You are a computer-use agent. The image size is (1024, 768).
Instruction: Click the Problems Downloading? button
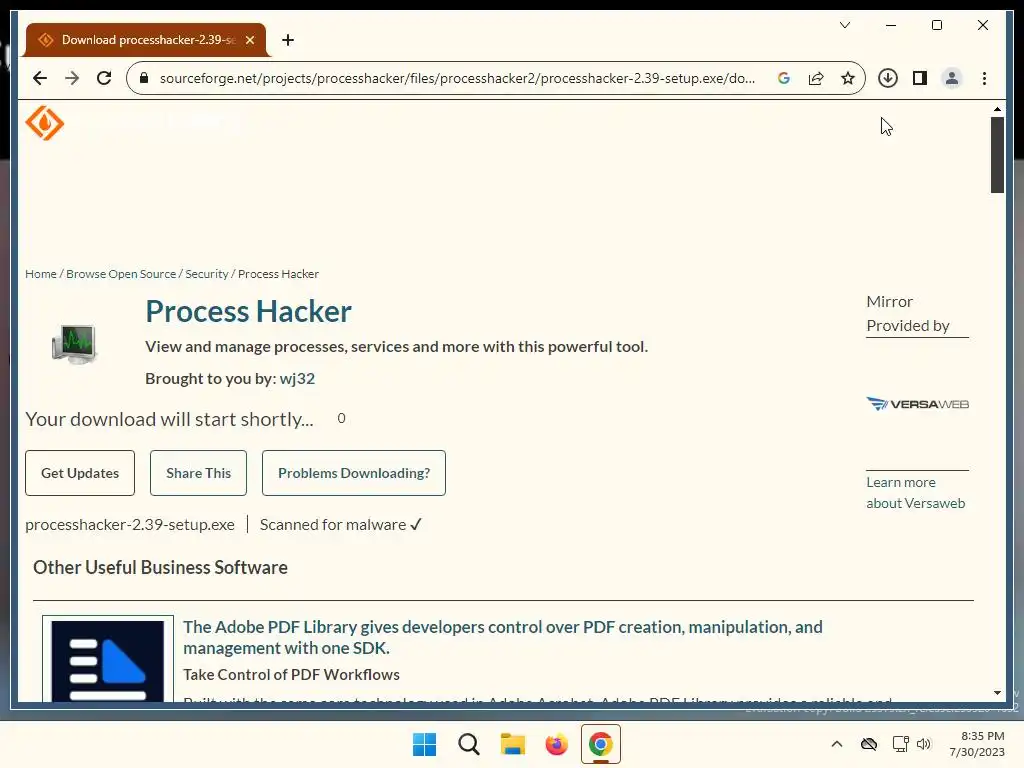pos(354,473)
